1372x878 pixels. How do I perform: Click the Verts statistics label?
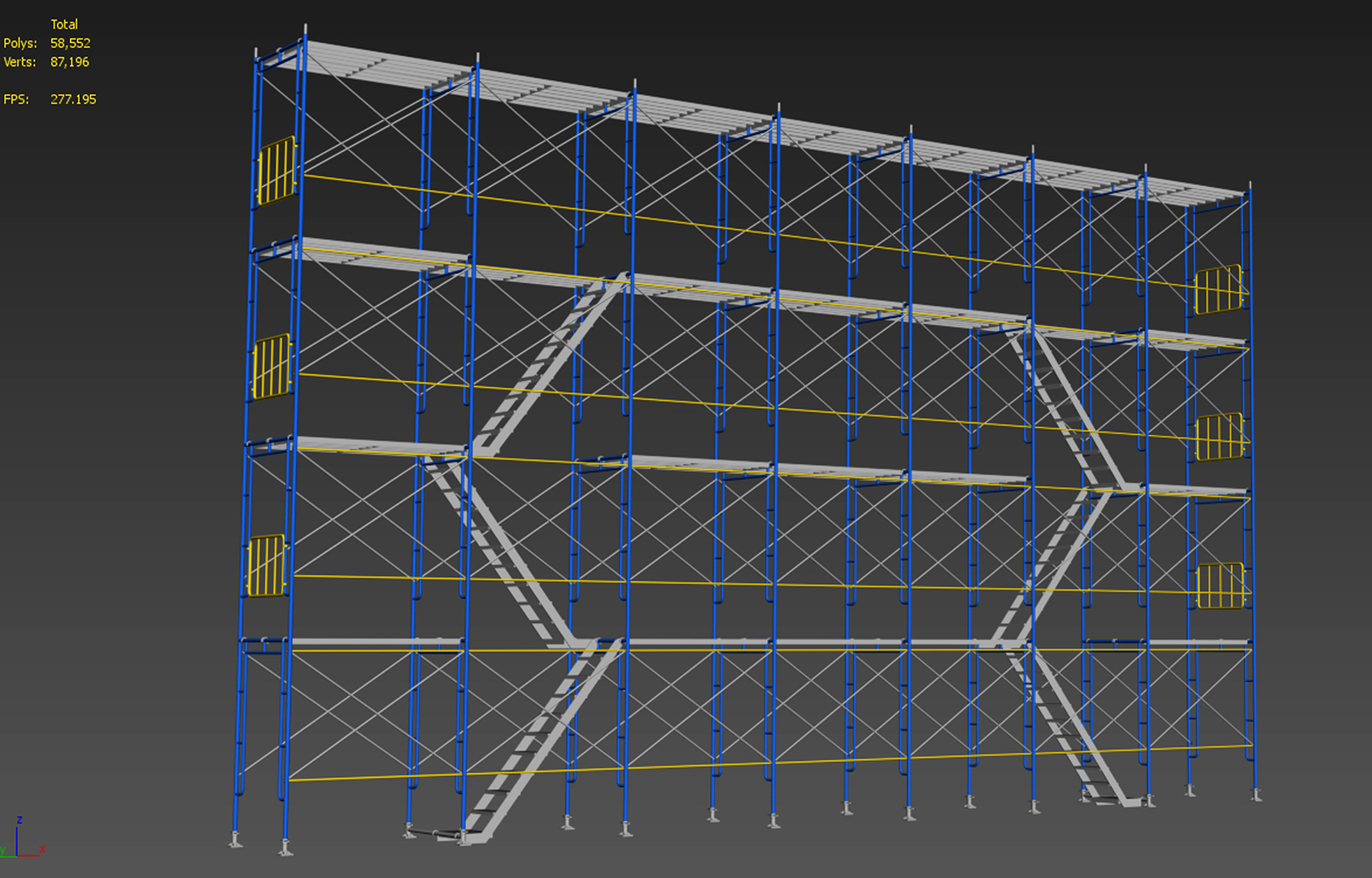point(19,62)
